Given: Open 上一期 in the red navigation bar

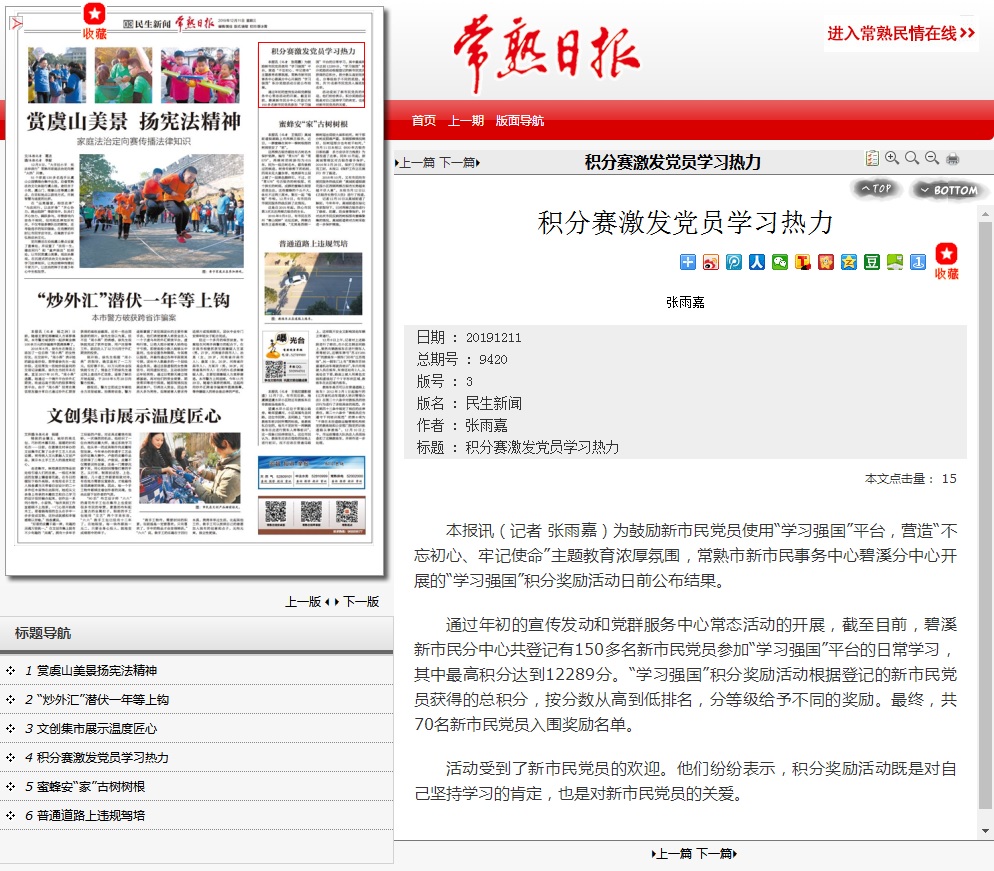Looking at the screenshot, I should click(466, 120).
